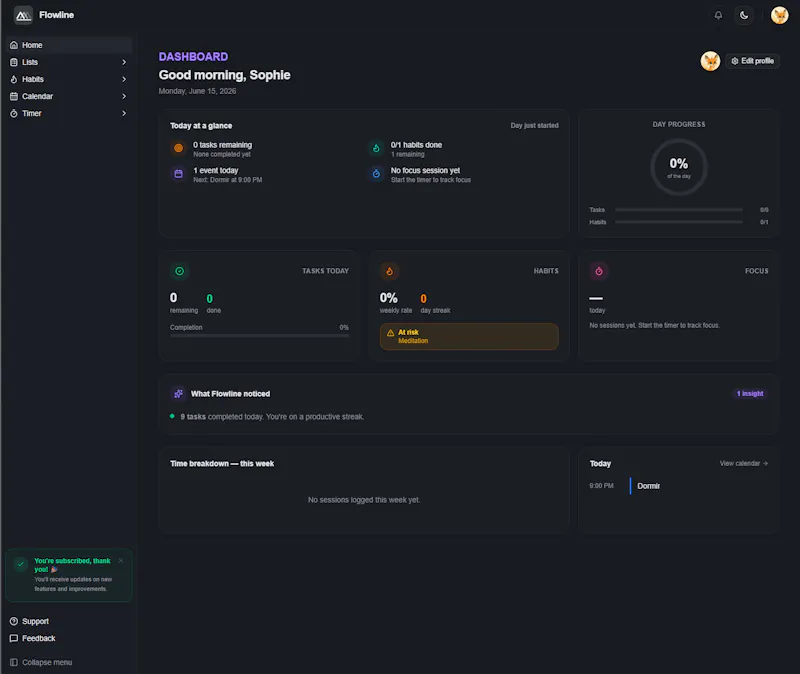
Task: Click the Habits flame icon in sidebar
Action: click(x=14, y=79)
